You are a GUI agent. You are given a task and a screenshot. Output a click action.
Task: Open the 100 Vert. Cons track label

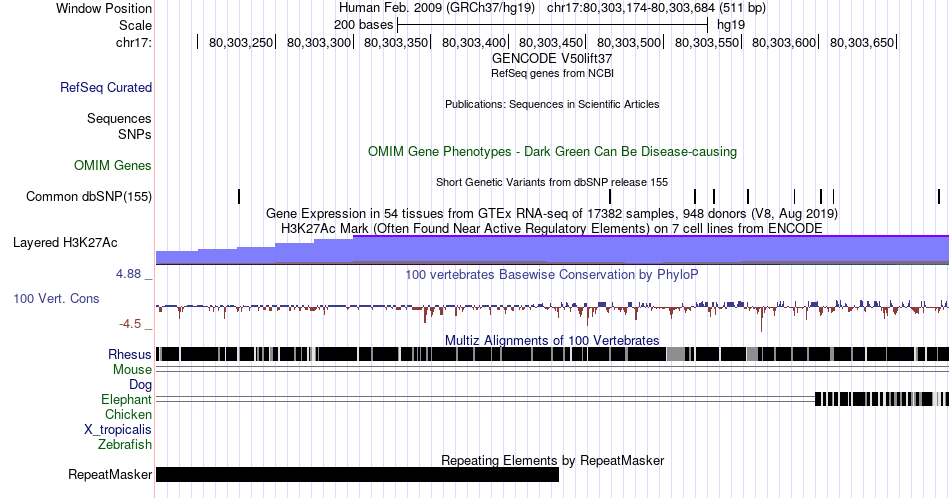[x=56, y=298]
